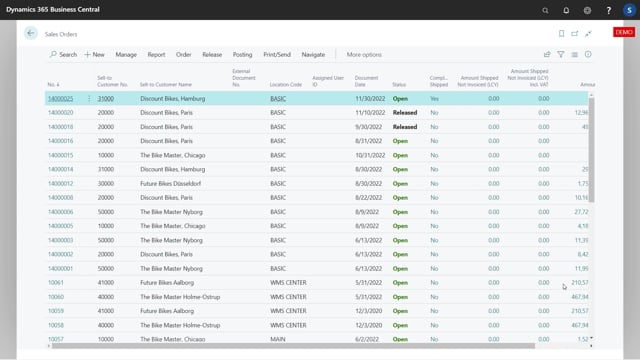Select location MAIN in order 10057 row
The image size is (640, 360).
[278, 339]
